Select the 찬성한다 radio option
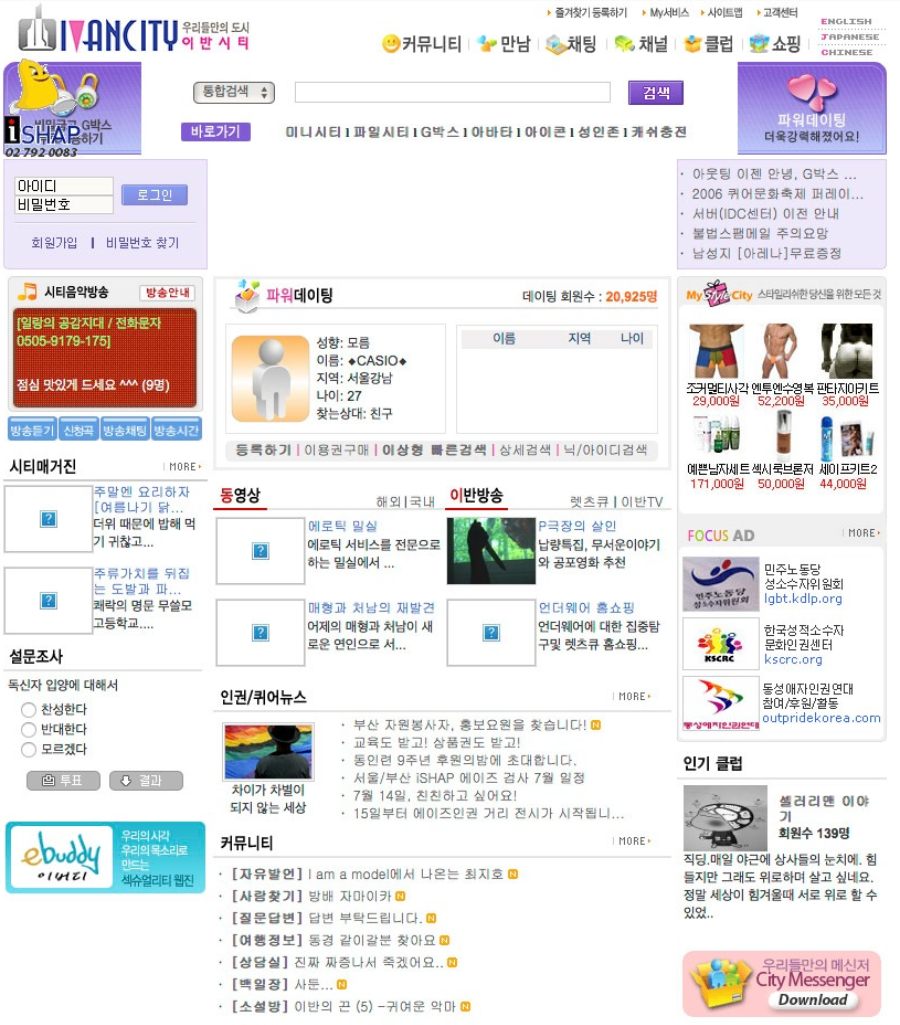The height and width of the screenshot is (1025, 900). tap(28, 709)
